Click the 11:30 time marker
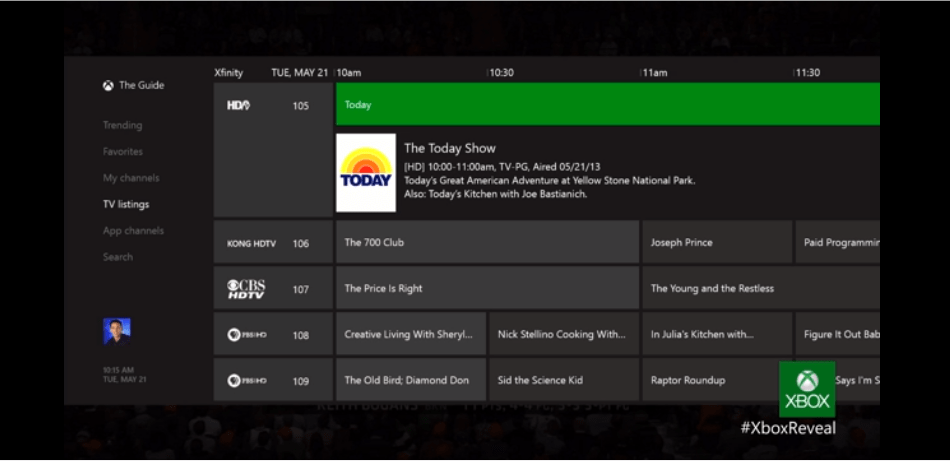 (808, 73)
